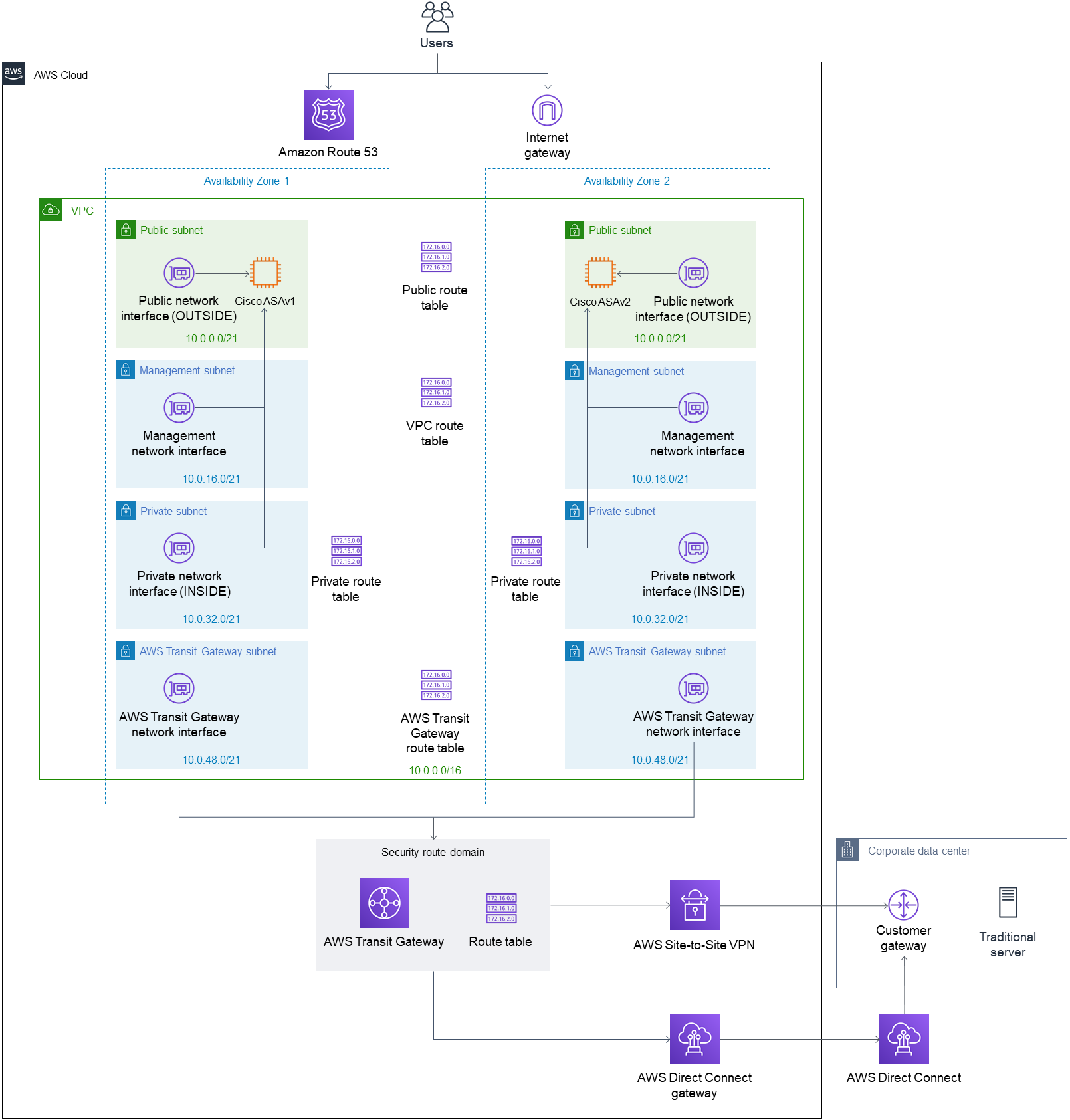Click Transit Gateway network interface icon, Zone 1
This screenshot has height=1120, width=1070.
tap(179, 688)
